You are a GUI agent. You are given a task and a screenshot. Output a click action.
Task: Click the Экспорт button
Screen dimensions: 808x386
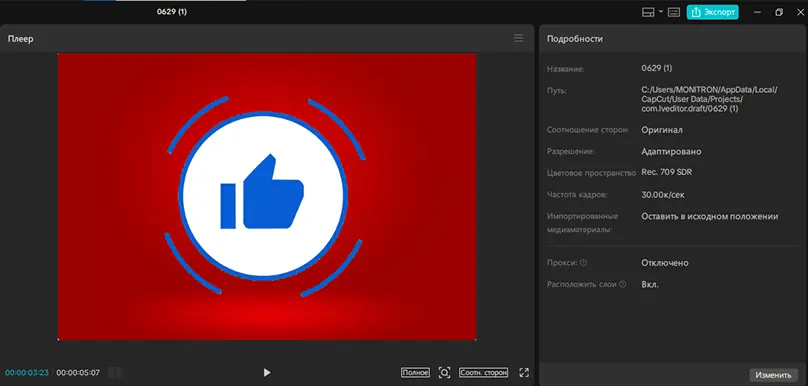(x=712, y=12)
